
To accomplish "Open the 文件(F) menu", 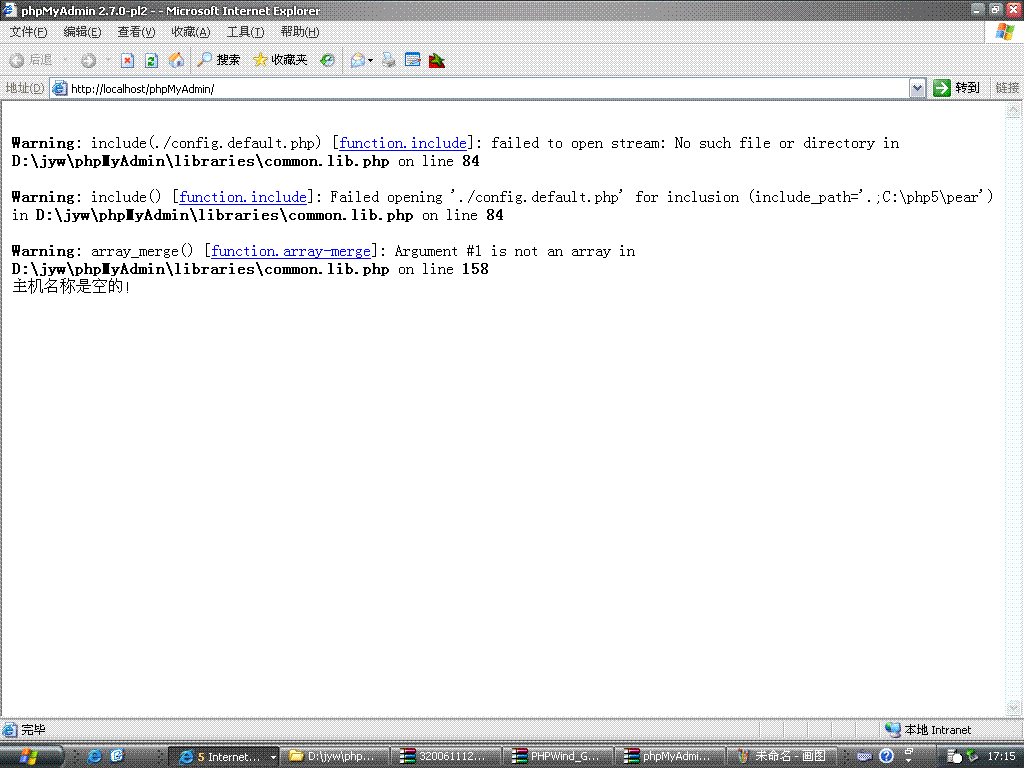I will pyautogui.click(x=28, y=32).
